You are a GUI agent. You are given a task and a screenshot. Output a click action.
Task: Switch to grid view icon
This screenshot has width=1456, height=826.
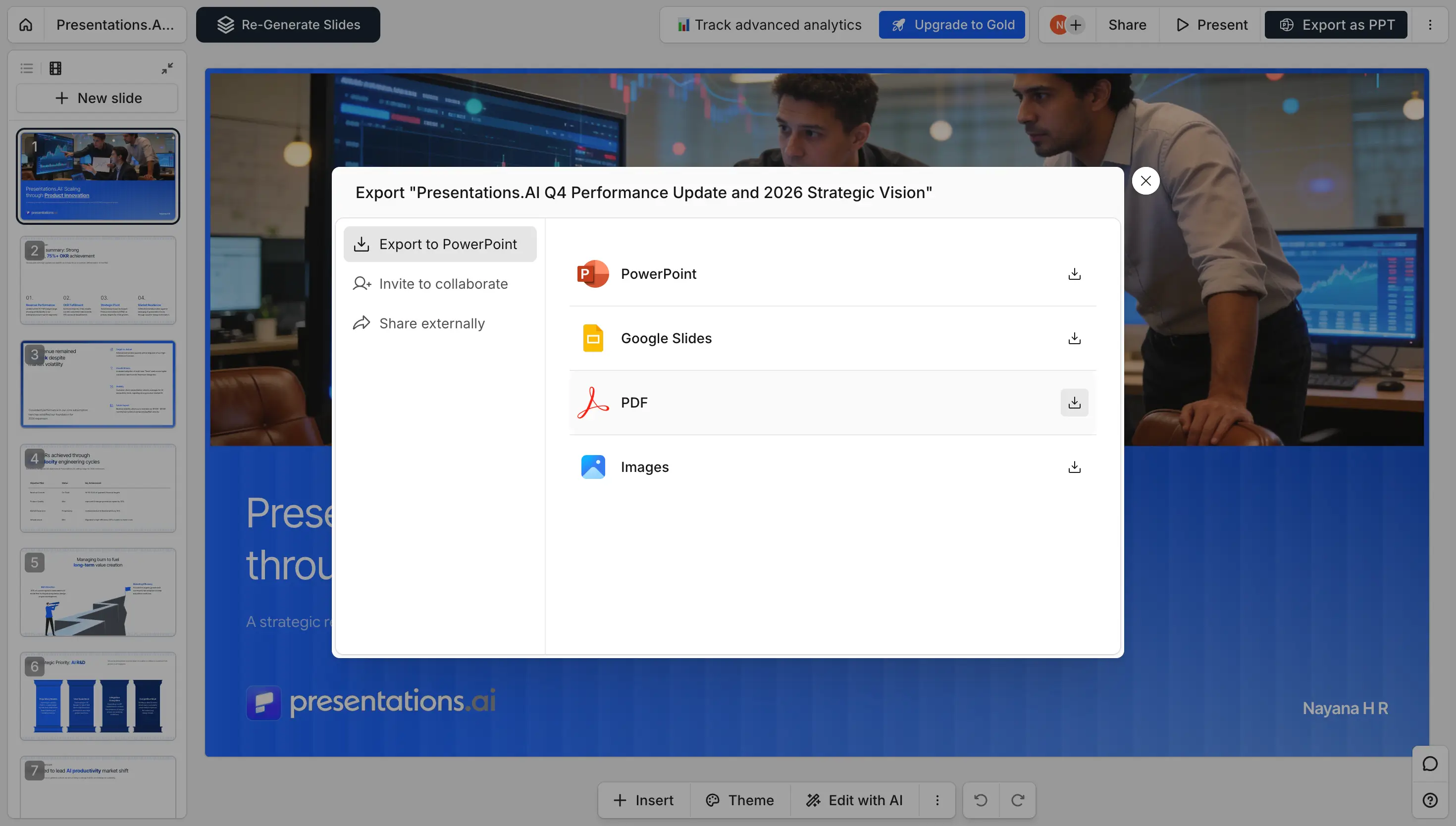(x=55, y=69)
